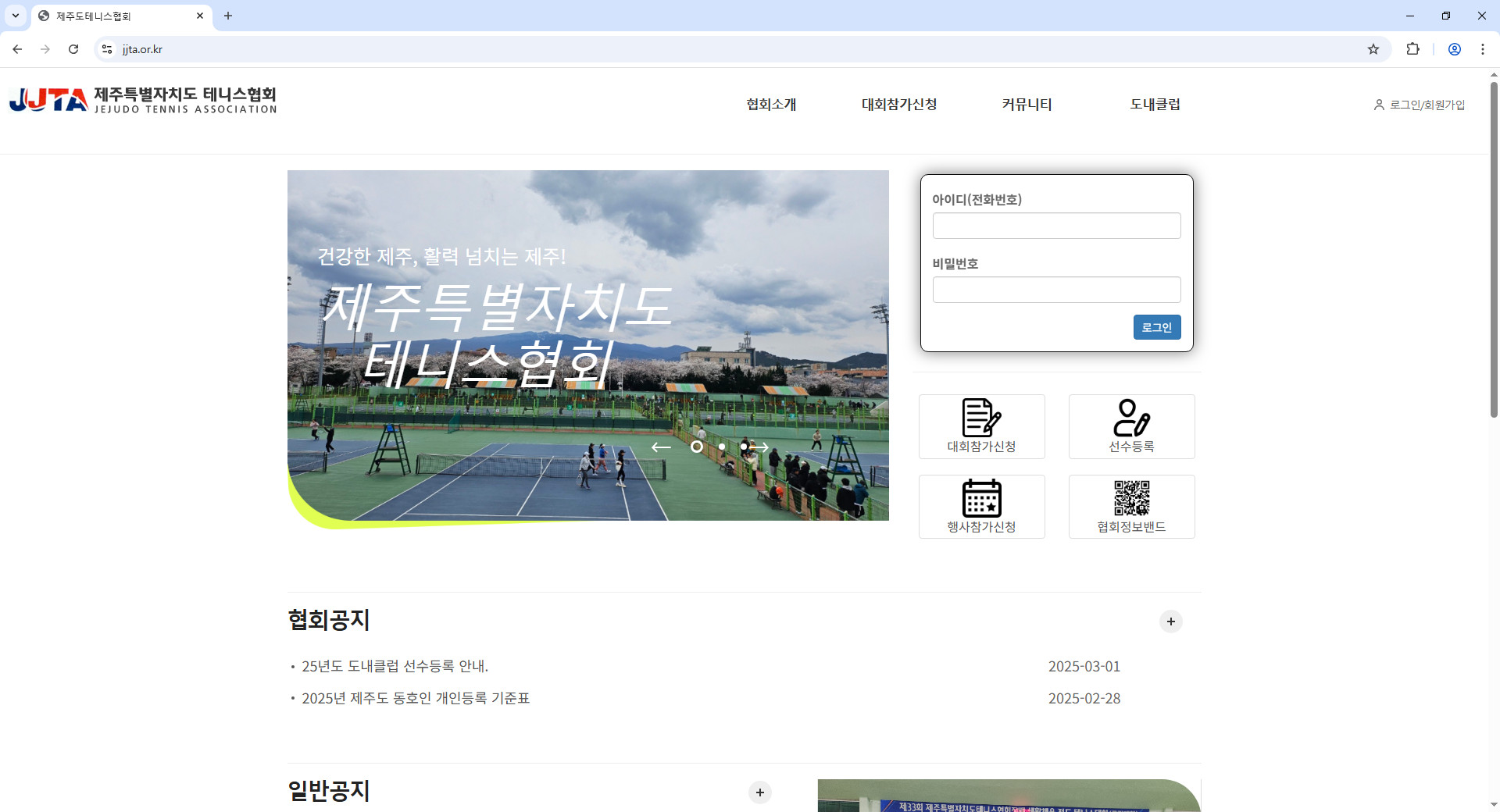Open the 협회정보밴드 QR code icon
Screen dimensions: 1500x812
[x=1131, y=507]
